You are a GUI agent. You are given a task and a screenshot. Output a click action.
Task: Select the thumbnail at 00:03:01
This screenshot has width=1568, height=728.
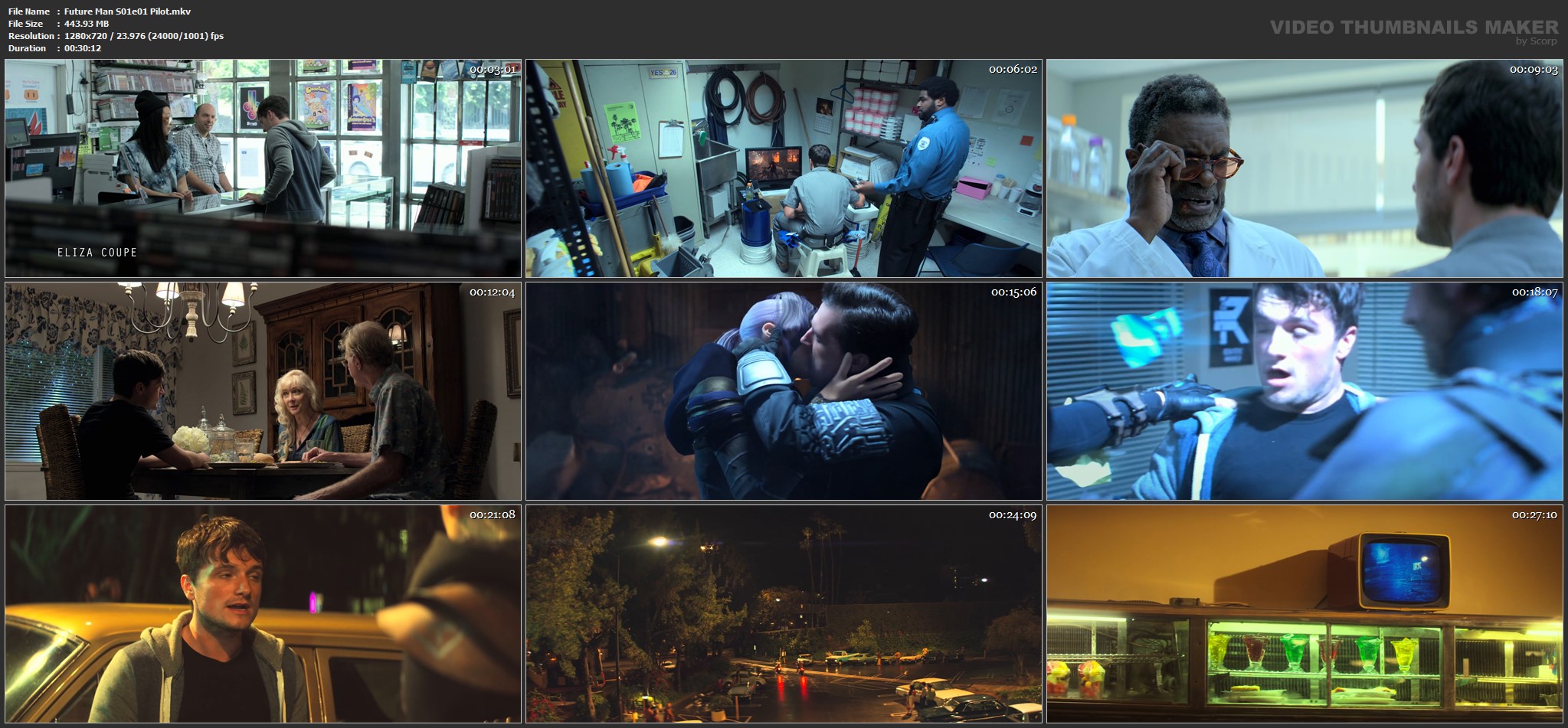click(263, 168)
